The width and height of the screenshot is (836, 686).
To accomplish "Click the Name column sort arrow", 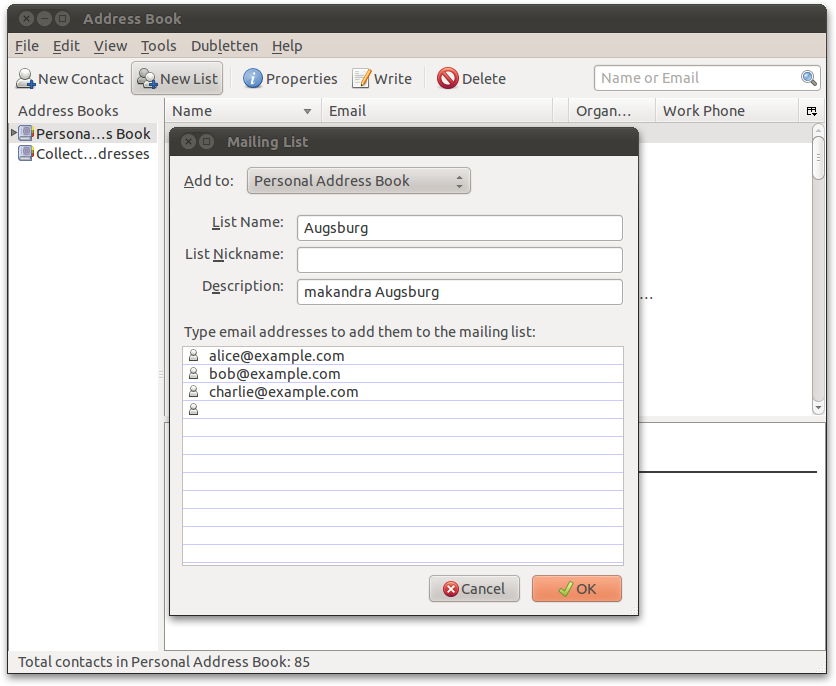I will (307, 112).
